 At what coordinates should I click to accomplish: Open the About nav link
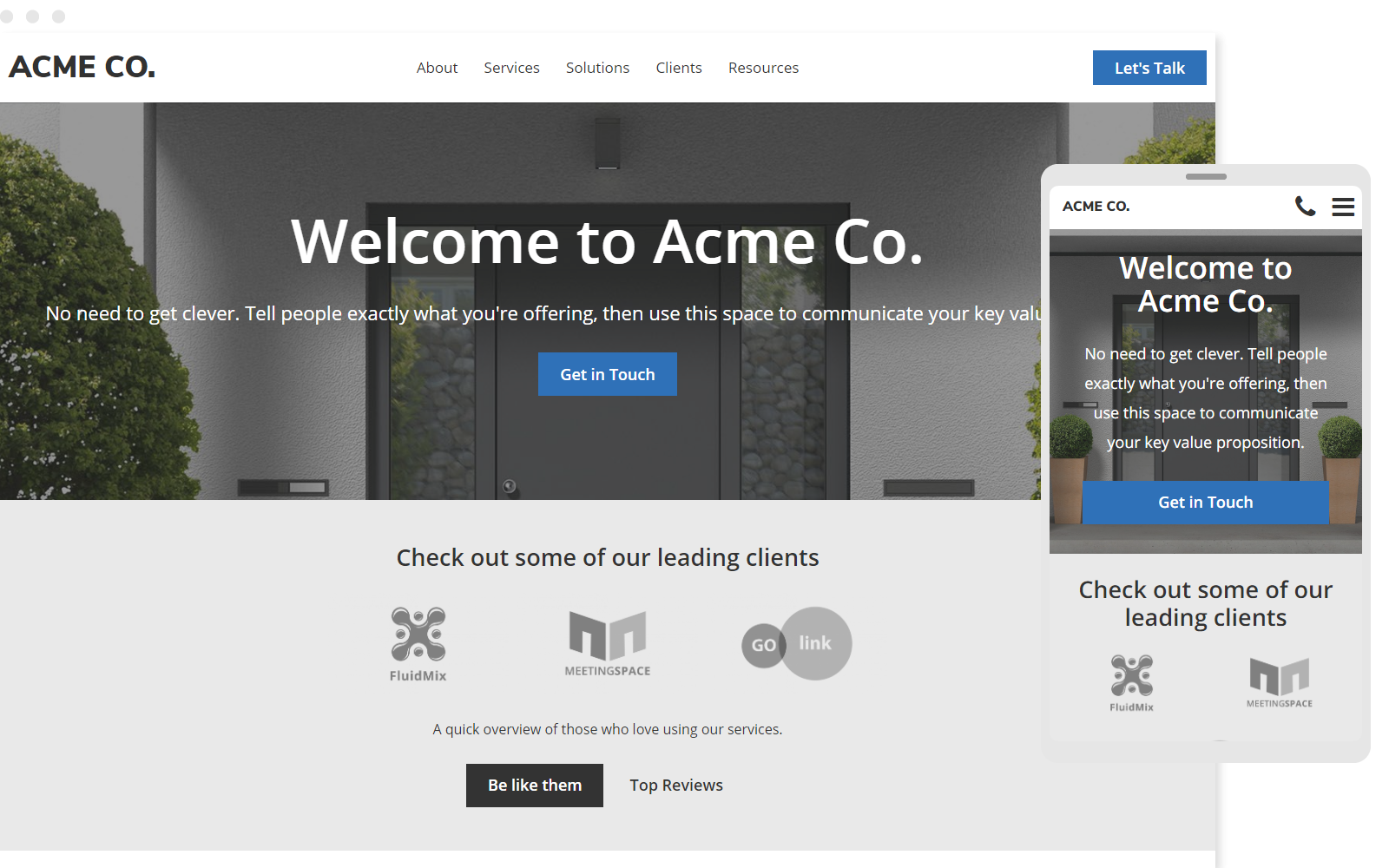437,68
